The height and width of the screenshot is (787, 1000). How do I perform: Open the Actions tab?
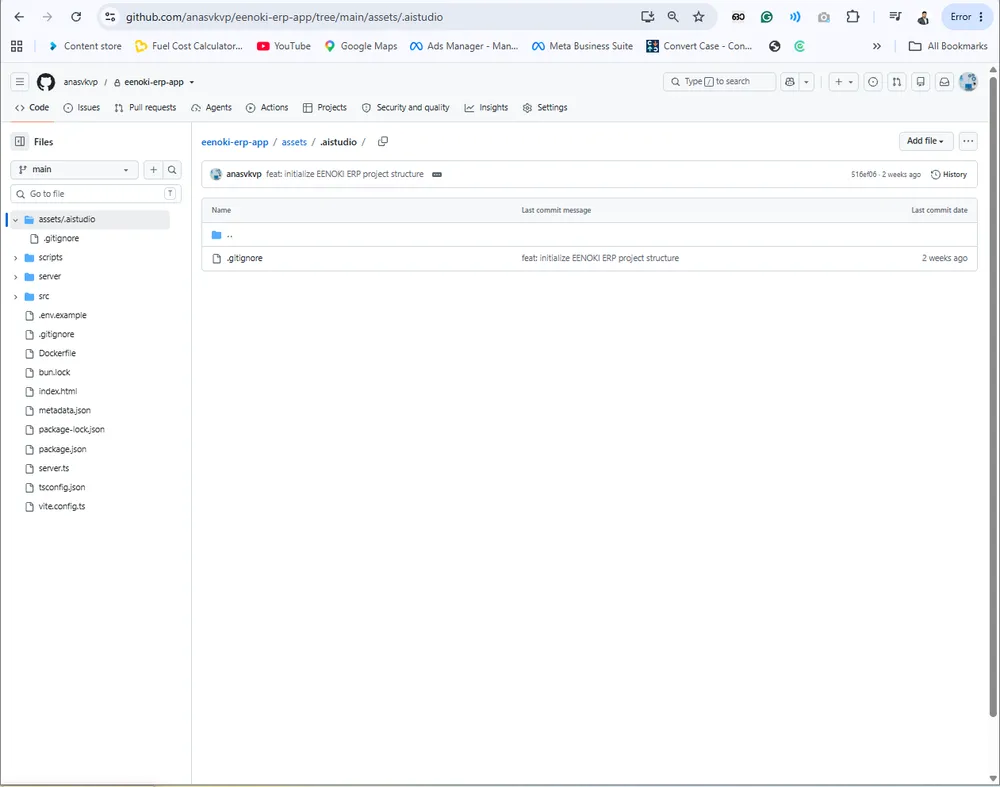(267, 108)
